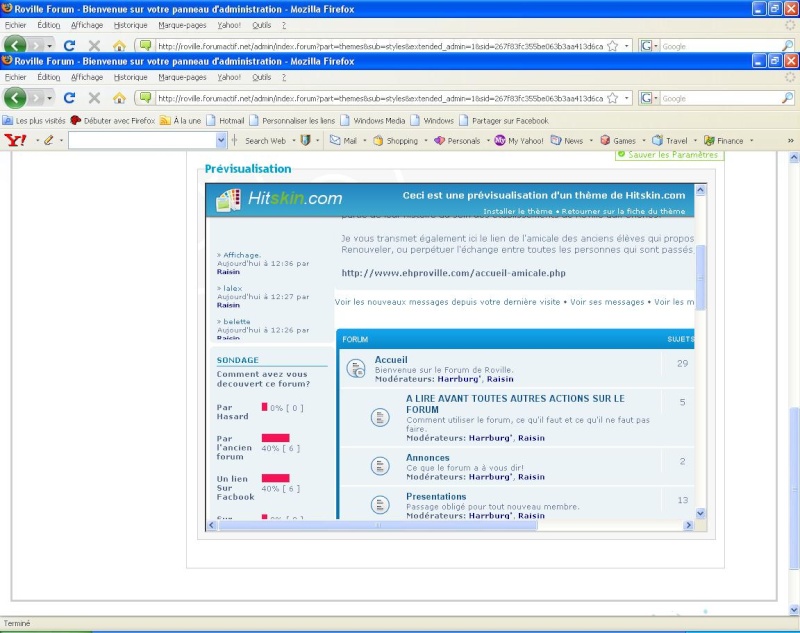Screen dimensions: 800x633
Task: Click the Partager sur Facebook bookmark
Action: [x=504, y=121]
